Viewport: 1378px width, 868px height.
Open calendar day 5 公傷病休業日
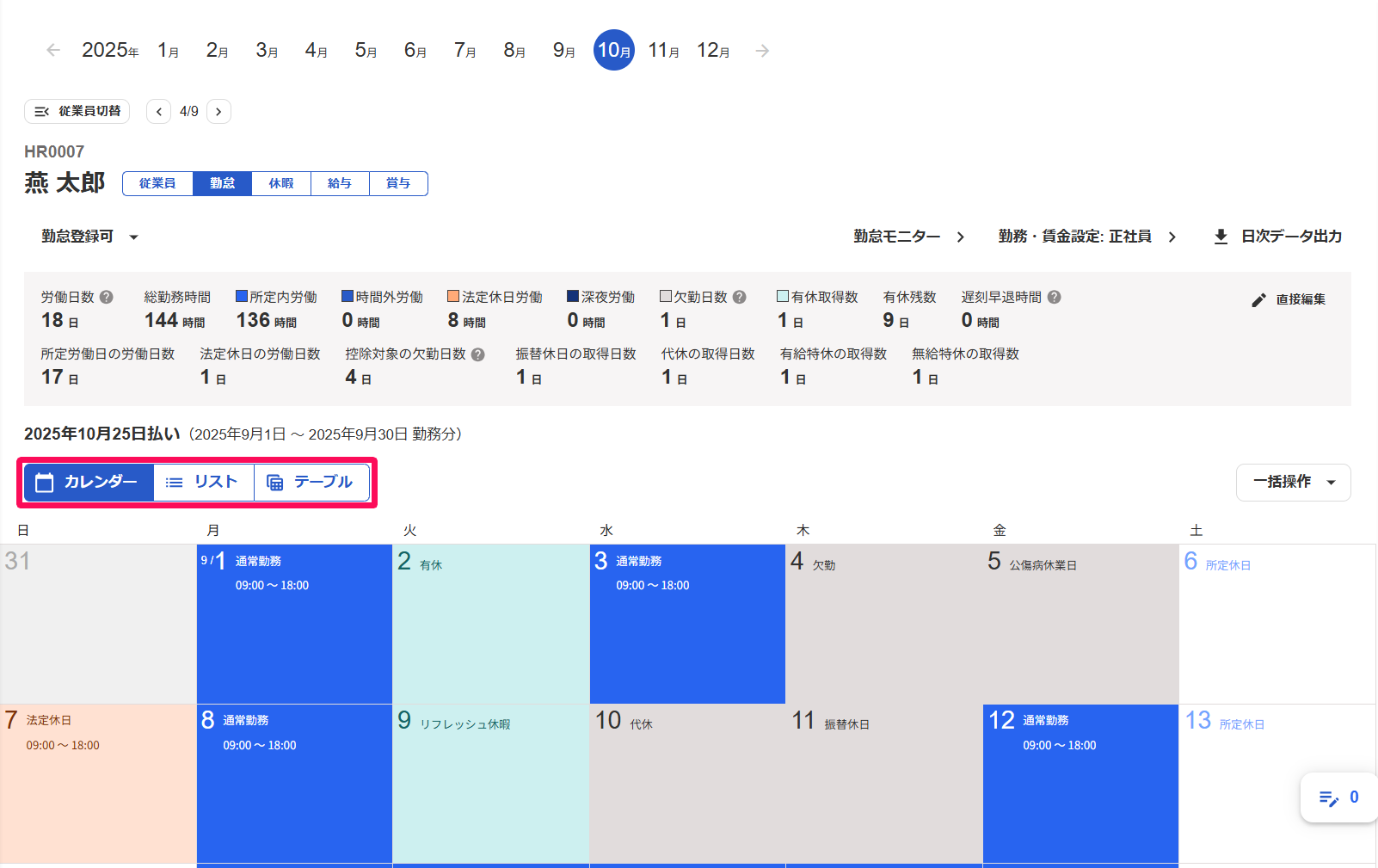tap(1080, 624)
